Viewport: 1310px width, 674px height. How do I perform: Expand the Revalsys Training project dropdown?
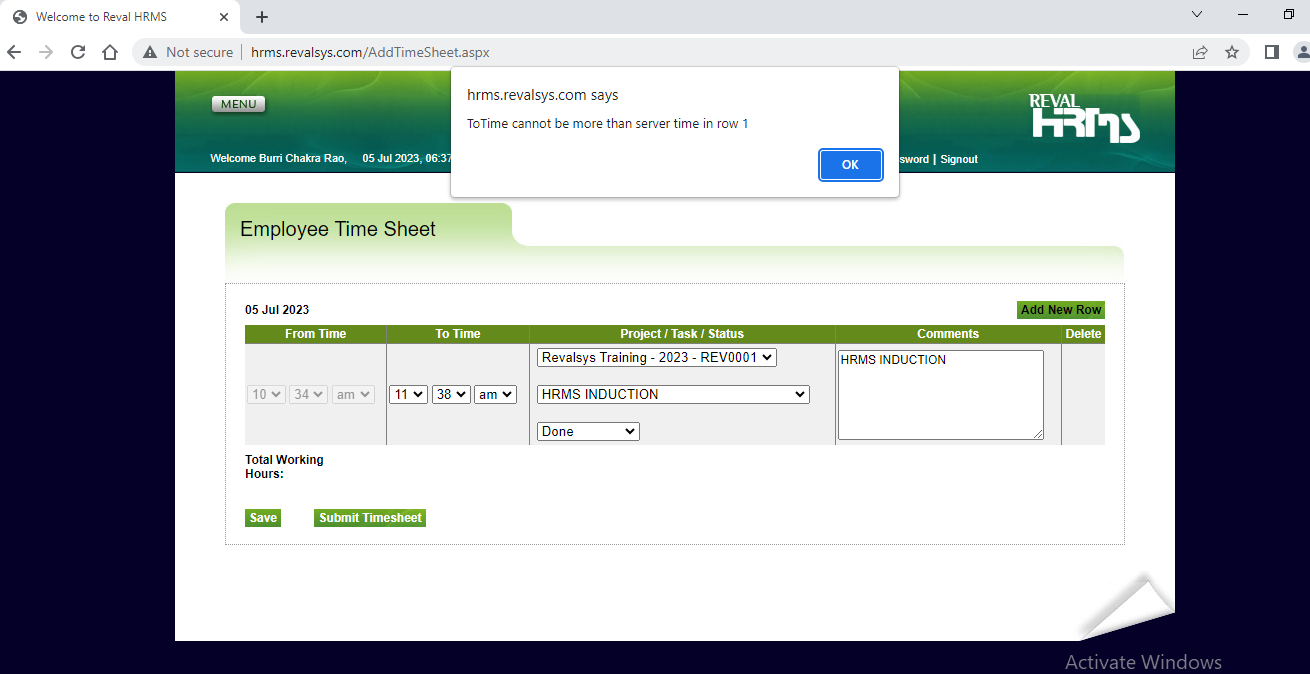click(x=656, y=358)
